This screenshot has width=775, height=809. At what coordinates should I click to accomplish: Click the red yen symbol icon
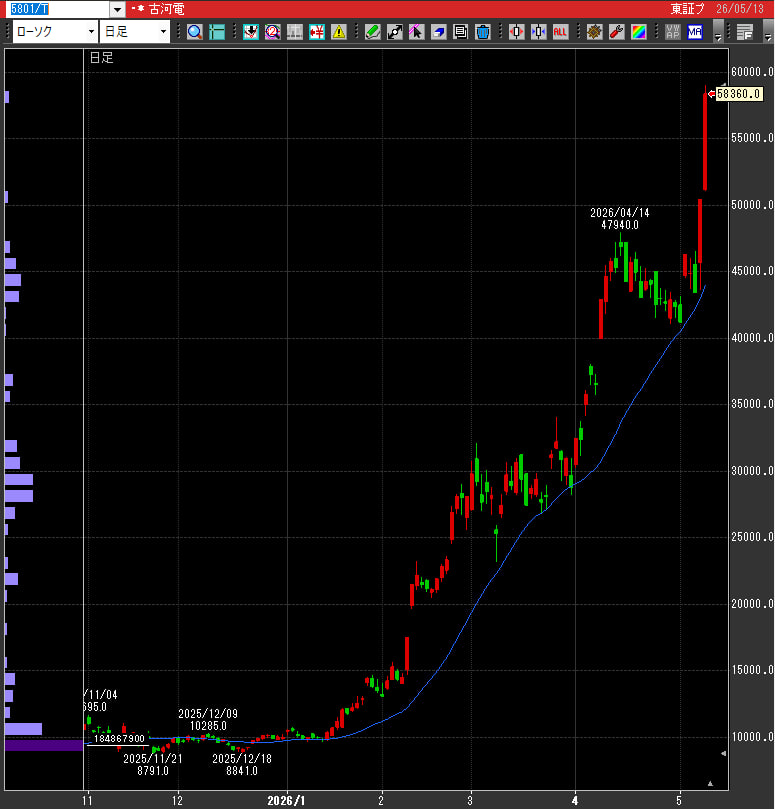point(317,32)
